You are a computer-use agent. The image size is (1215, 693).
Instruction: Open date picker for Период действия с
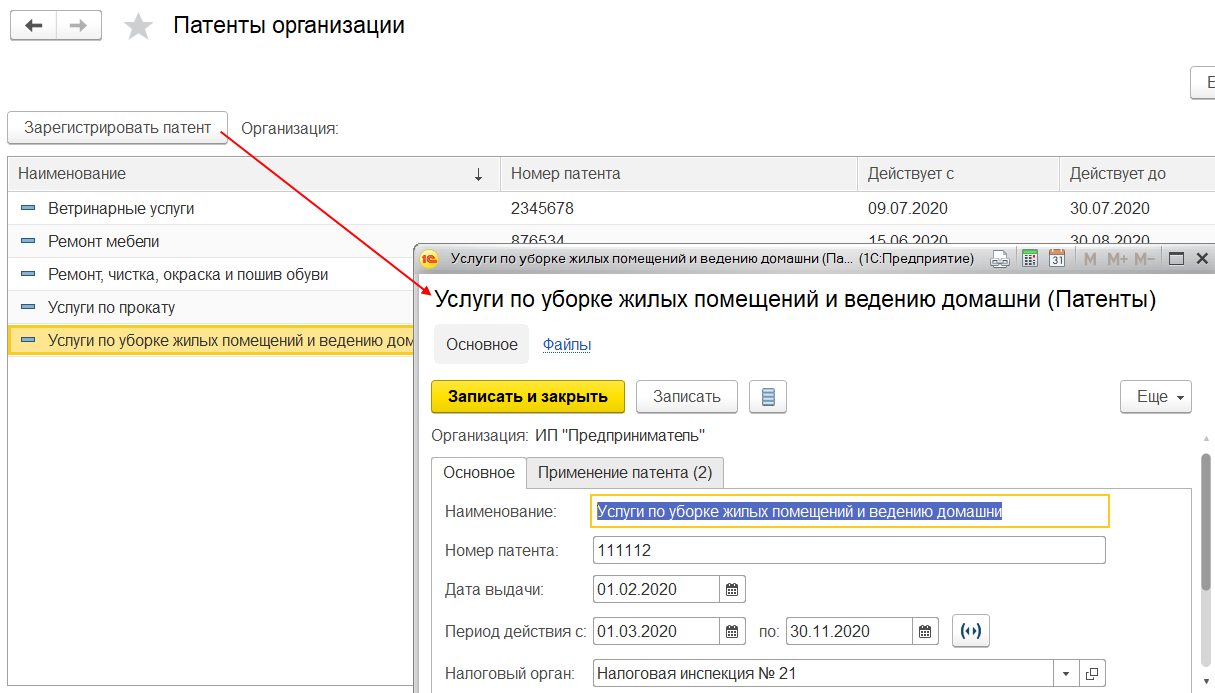pos(732,632)
